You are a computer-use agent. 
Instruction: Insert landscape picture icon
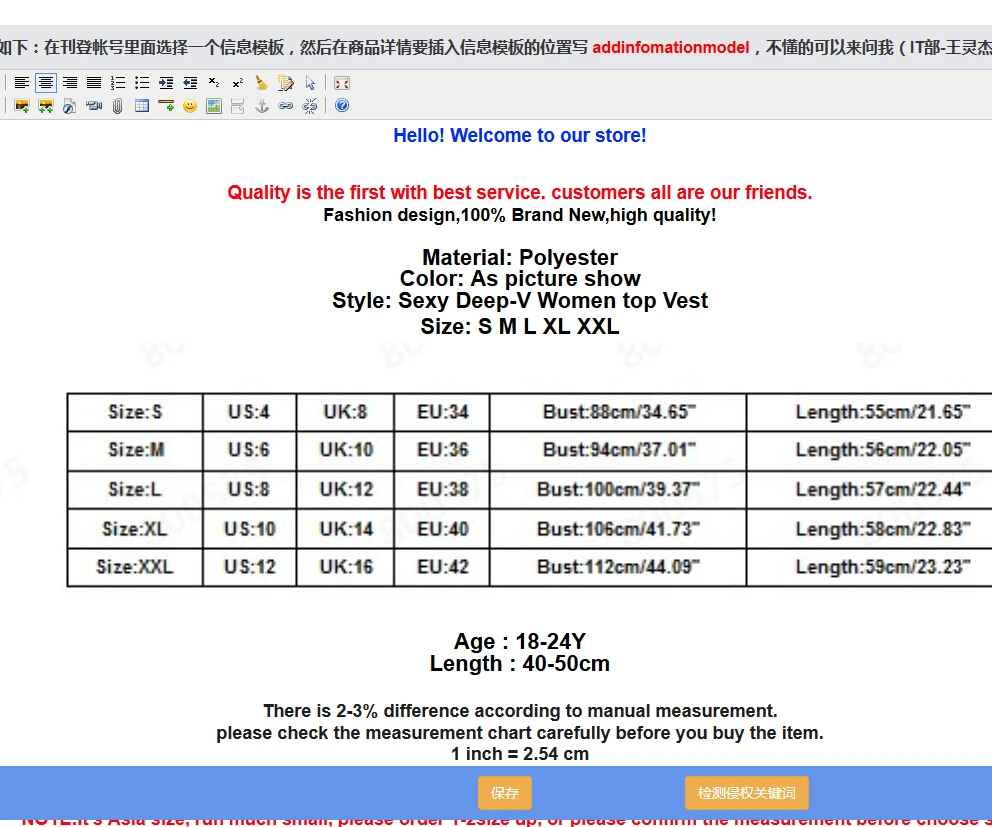pos(214,106)
